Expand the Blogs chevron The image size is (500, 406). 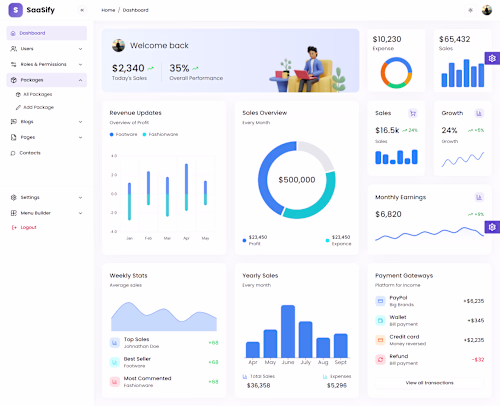[x=80, y=122]
